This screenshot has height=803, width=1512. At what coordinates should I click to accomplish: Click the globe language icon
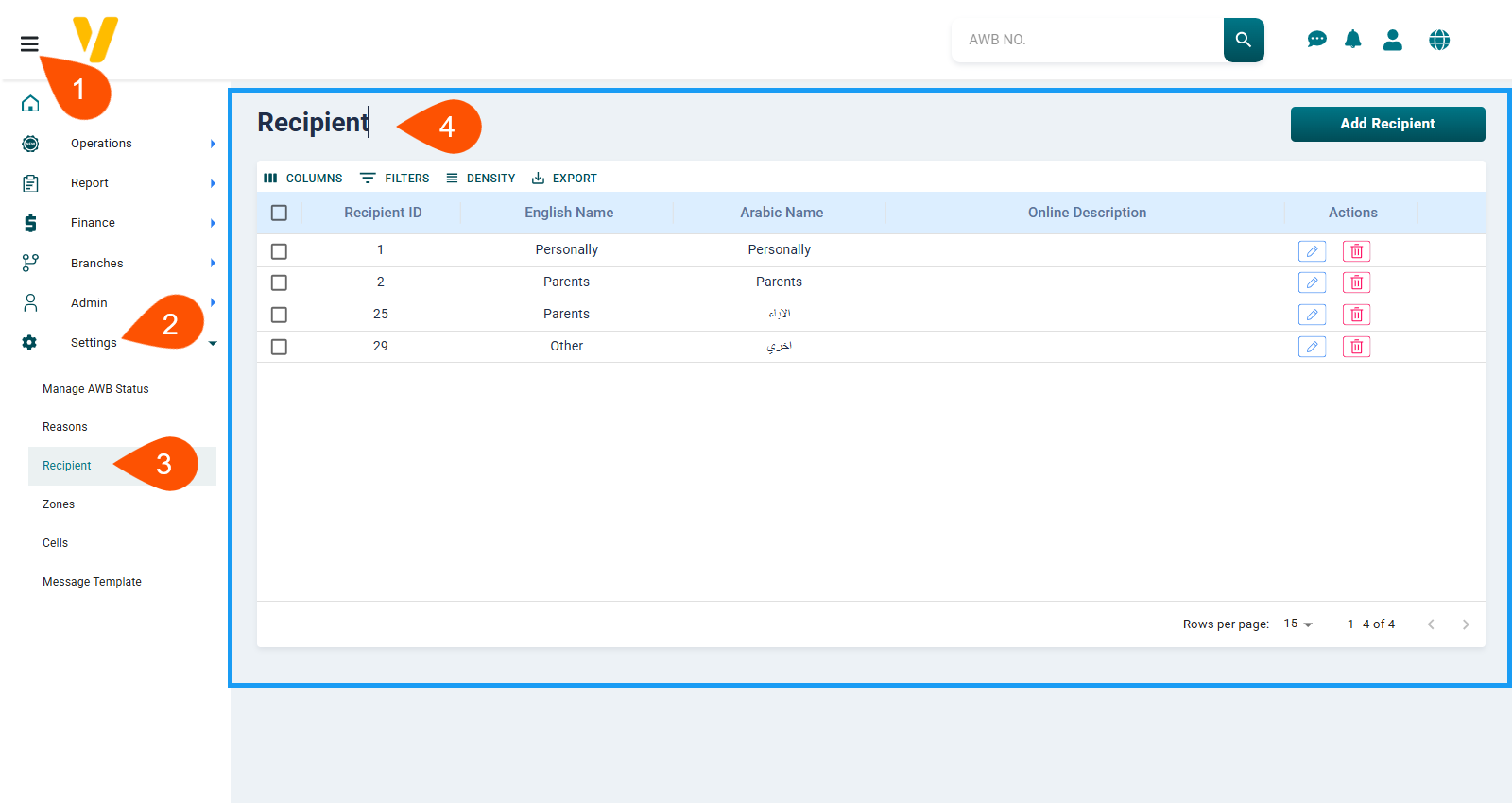(1439, 40)
